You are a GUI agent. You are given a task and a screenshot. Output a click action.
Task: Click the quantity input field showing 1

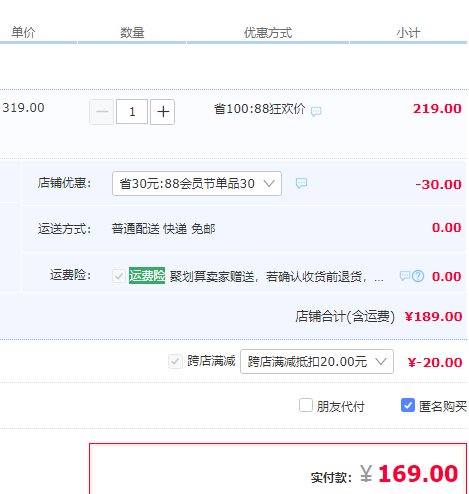[132, 112]
